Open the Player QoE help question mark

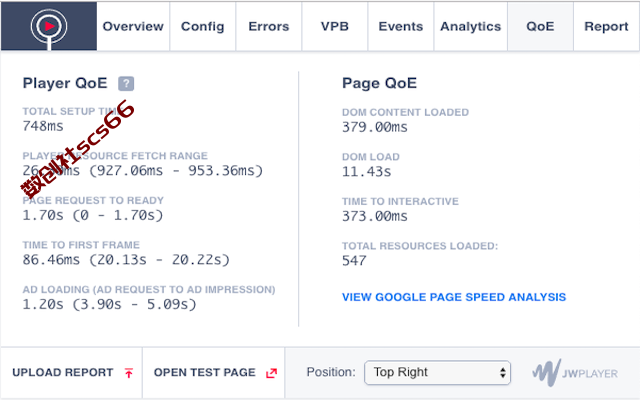tap(126, 84)
